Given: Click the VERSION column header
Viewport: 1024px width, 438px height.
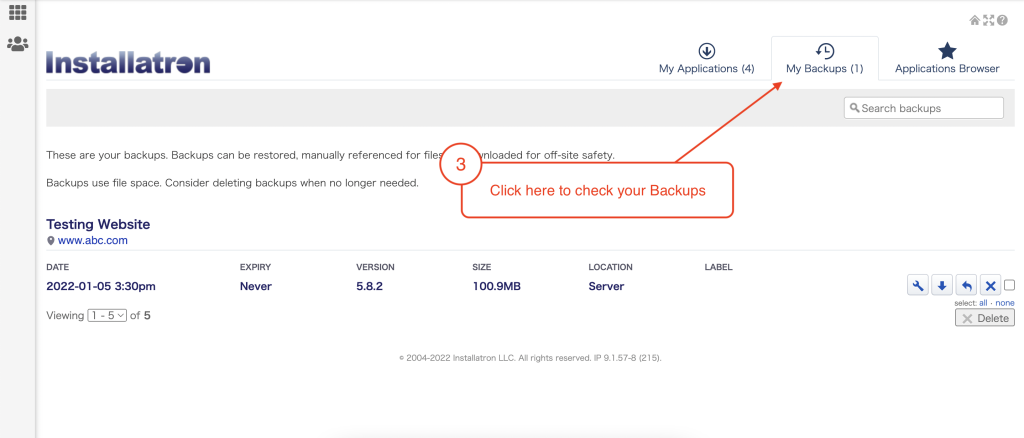Looking at the screenshot, I should (375, 267).
